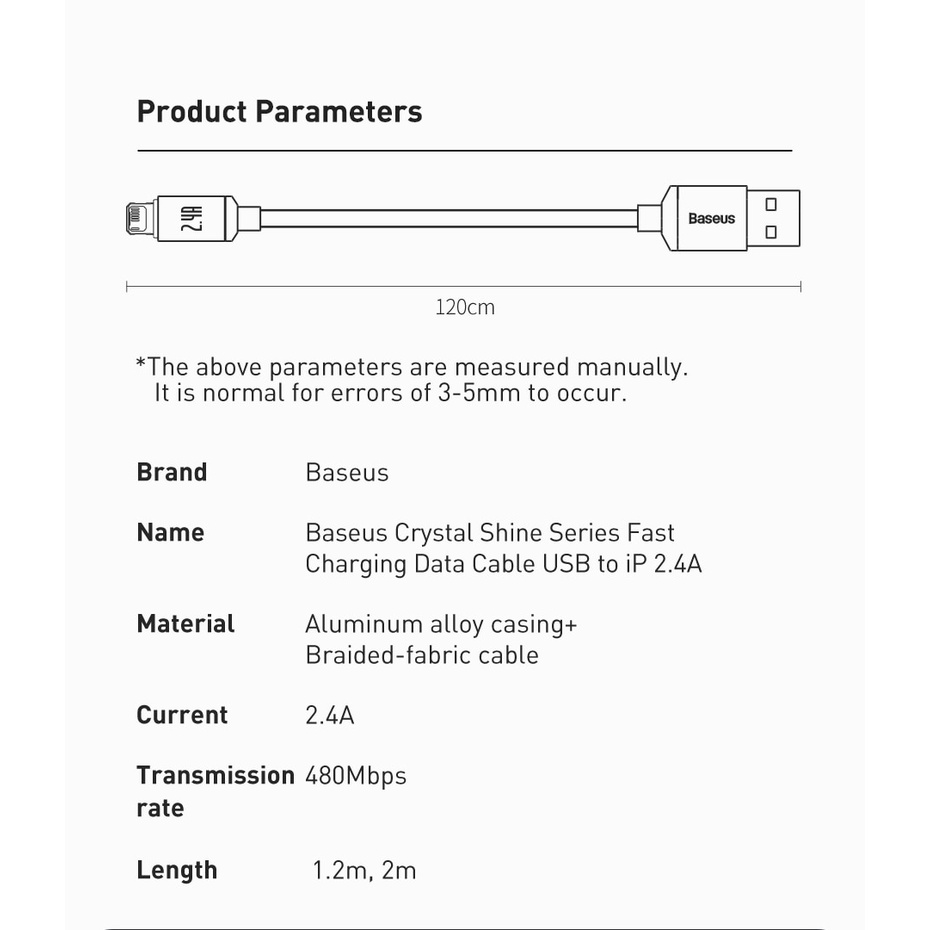Click the Current label

182,715
